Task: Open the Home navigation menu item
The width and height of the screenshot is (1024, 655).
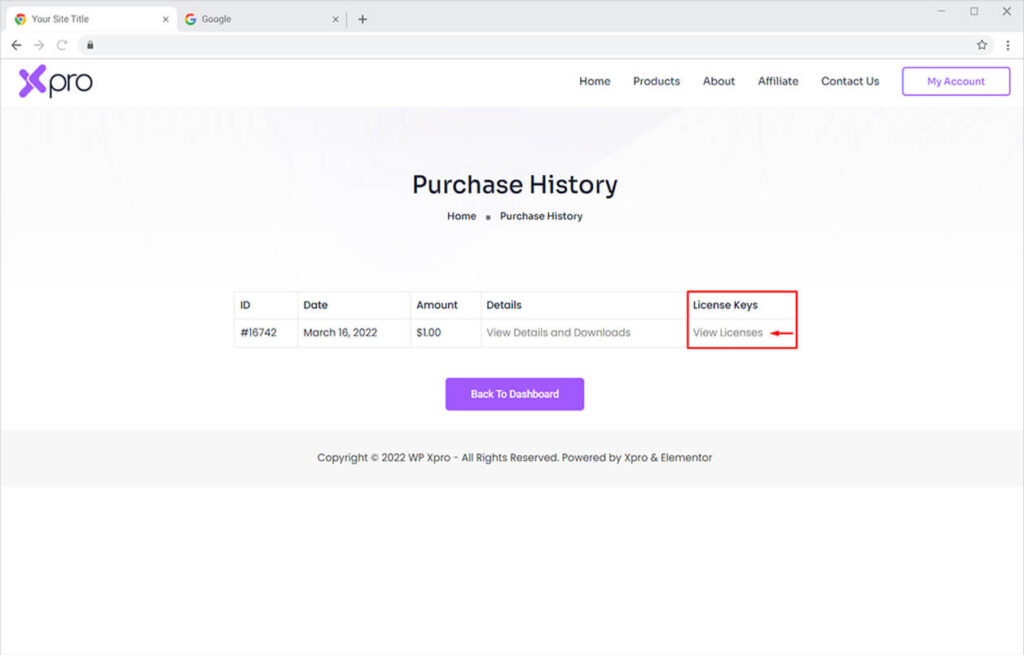Action: pyautogui.click(x=594, y=82)
